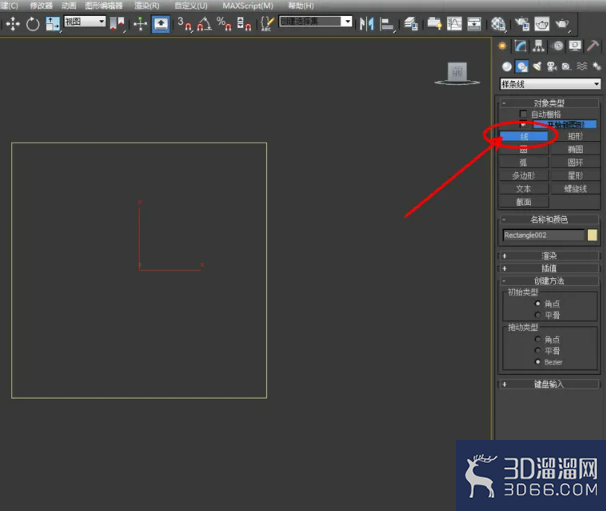Screen dimensions: 606x511
Task: Click the Align tool icon
Action: (386, 24)
